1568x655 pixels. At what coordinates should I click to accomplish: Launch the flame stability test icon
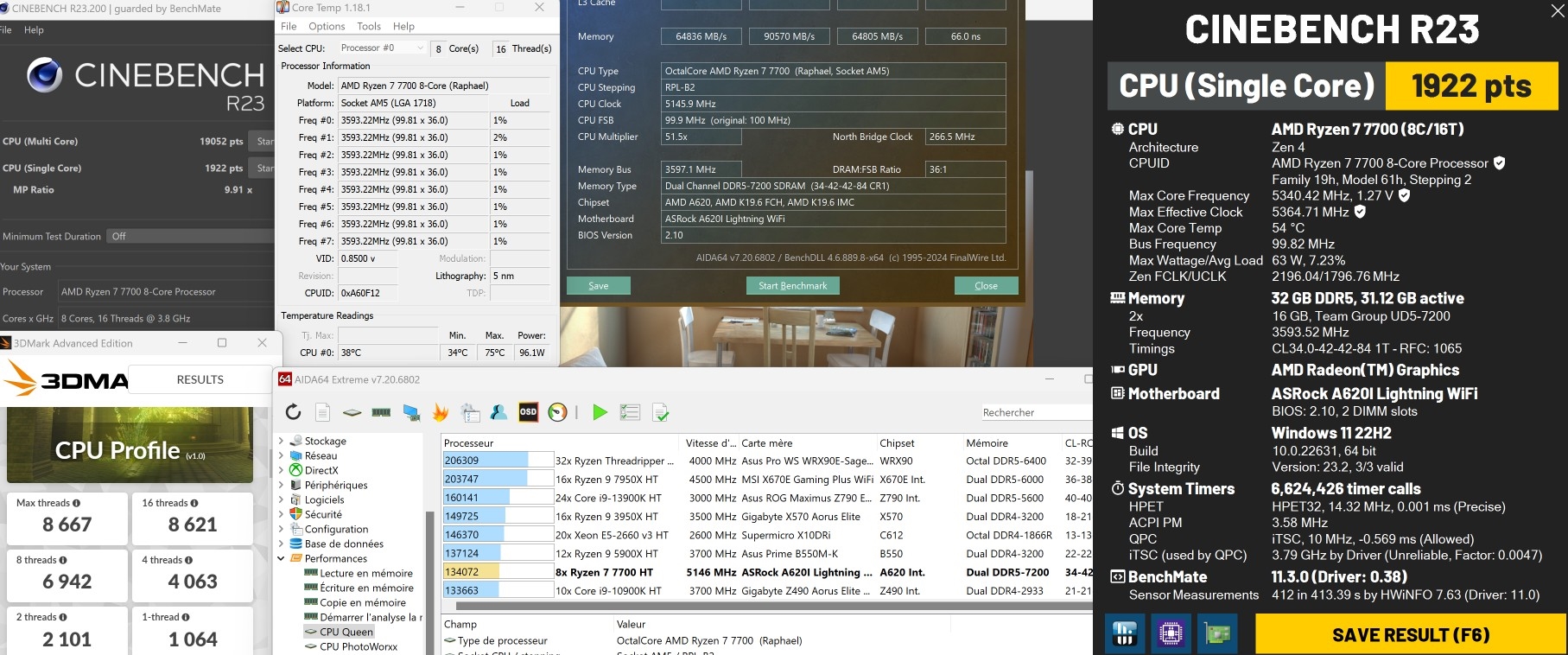[x=441, y=412]
